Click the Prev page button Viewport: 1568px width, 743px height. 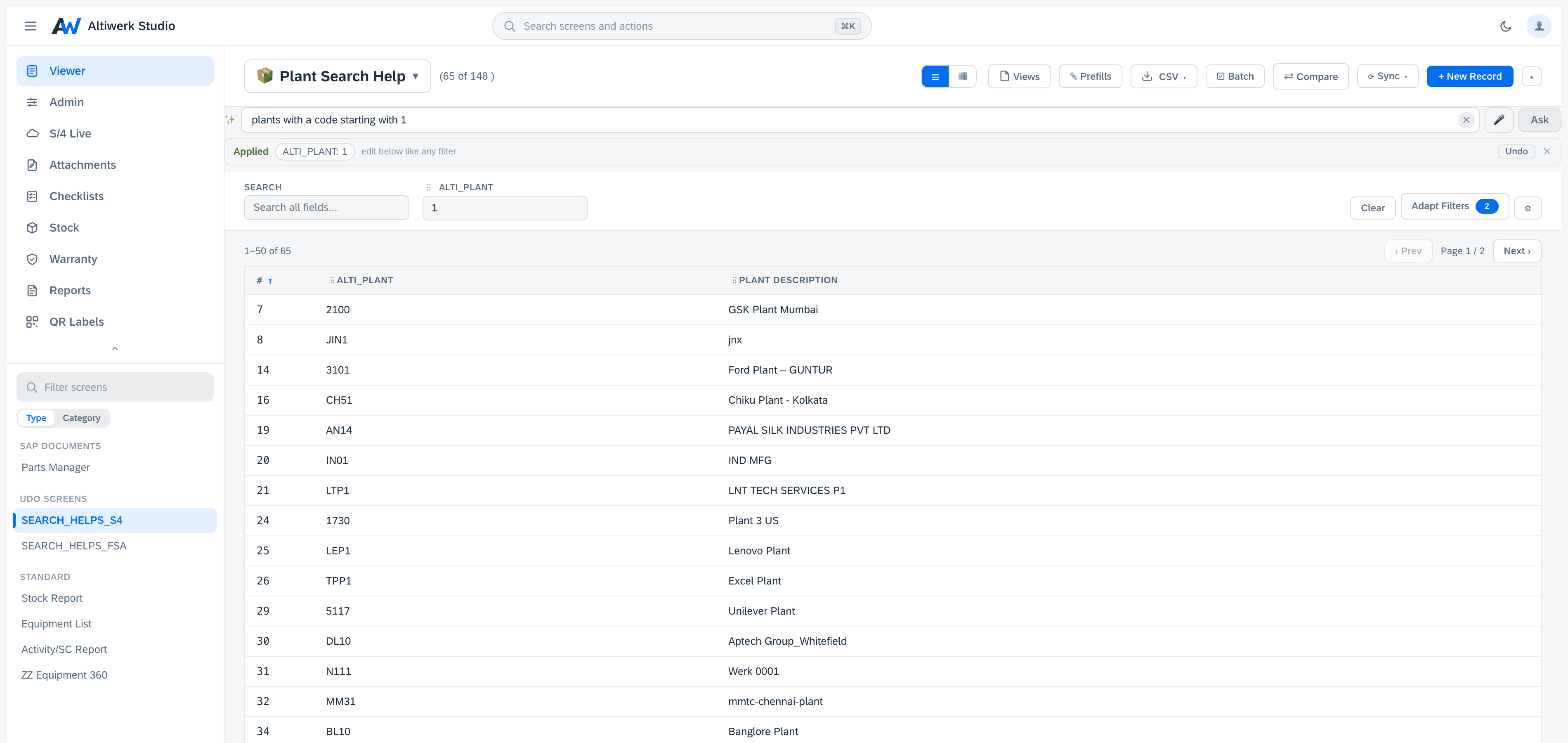coord(1408,251)
